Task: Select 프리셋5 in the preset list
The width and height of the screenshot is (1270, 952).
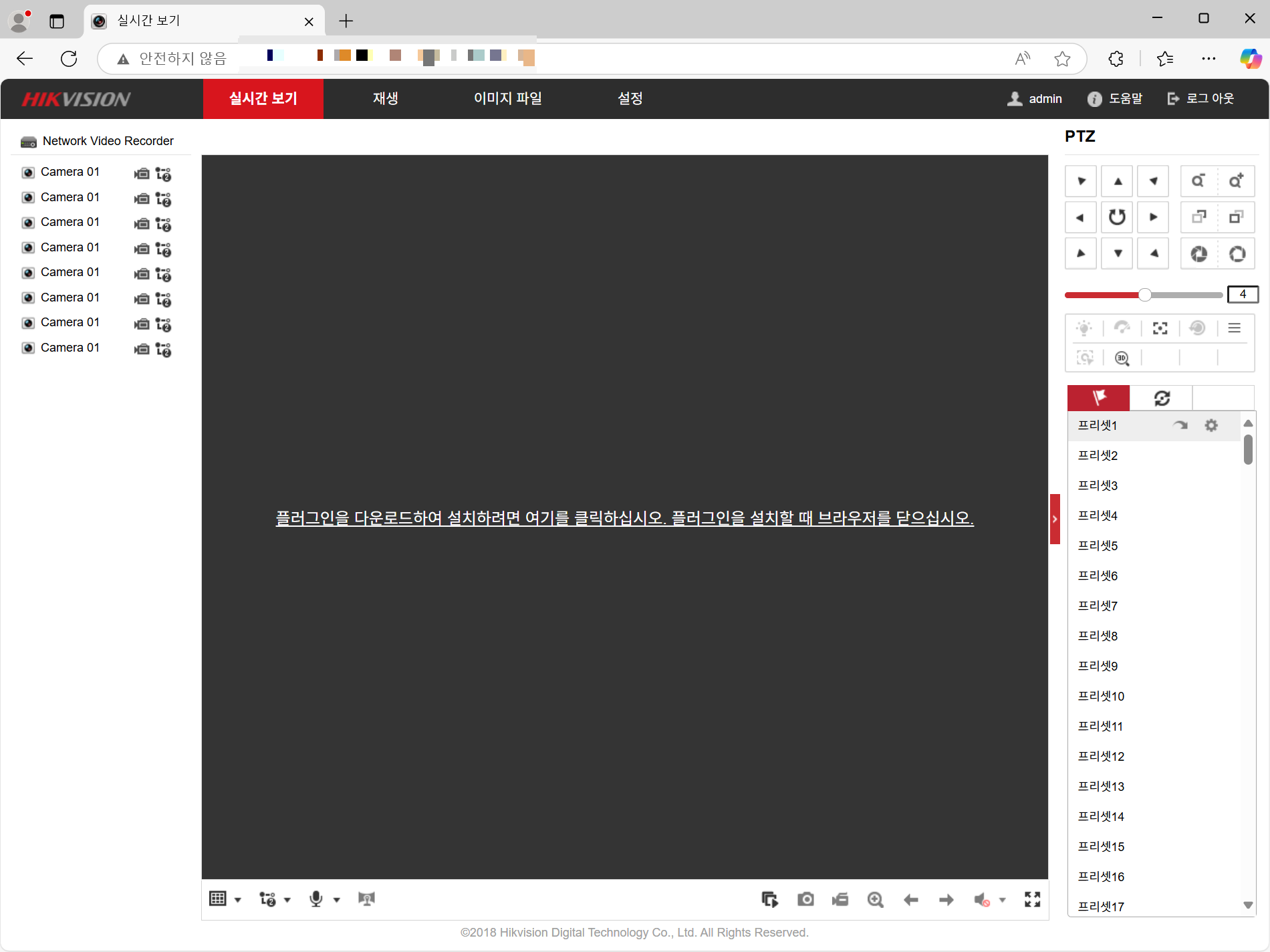Action: click(1154, 546)
